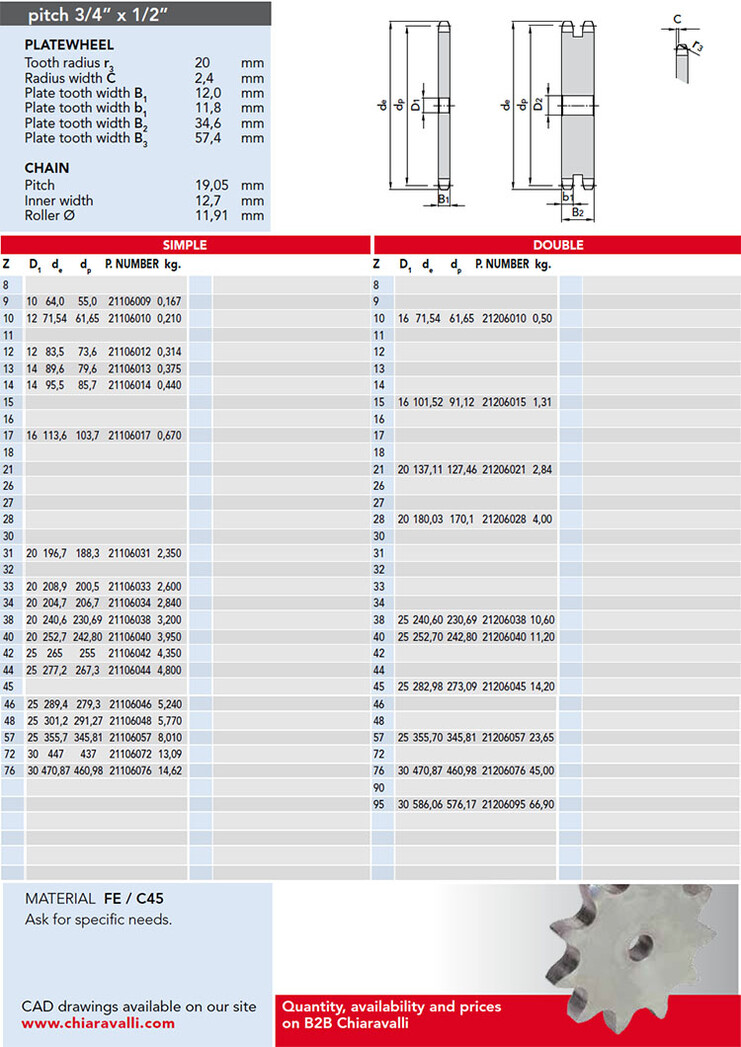The height and width of the screenshot is (1047, 741).
Task: Select the CHAIN heading
Action: (47, 168)
